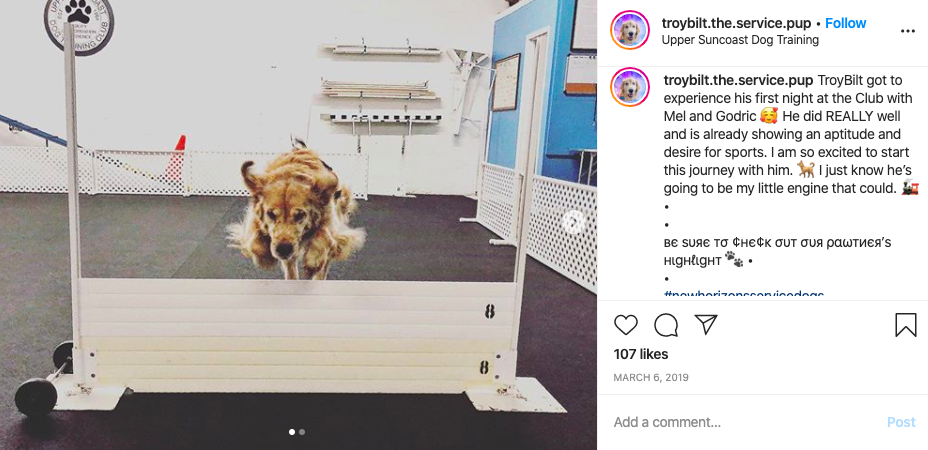Image resolution: width=928 pixels, height=450 pixels.
Task: Click the dog photo in the post
Action: point(298,225)
